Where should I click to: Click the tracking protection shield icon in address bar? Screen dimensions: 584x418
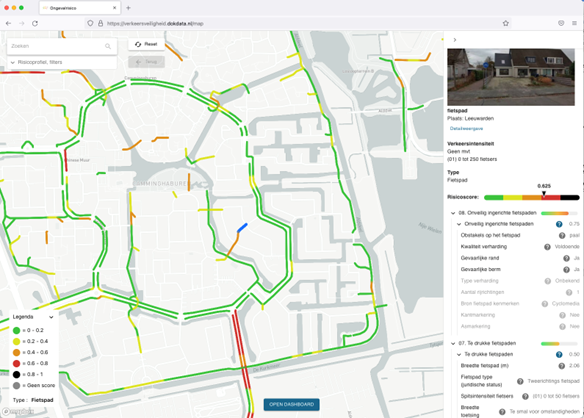click(x=90, y=23)
